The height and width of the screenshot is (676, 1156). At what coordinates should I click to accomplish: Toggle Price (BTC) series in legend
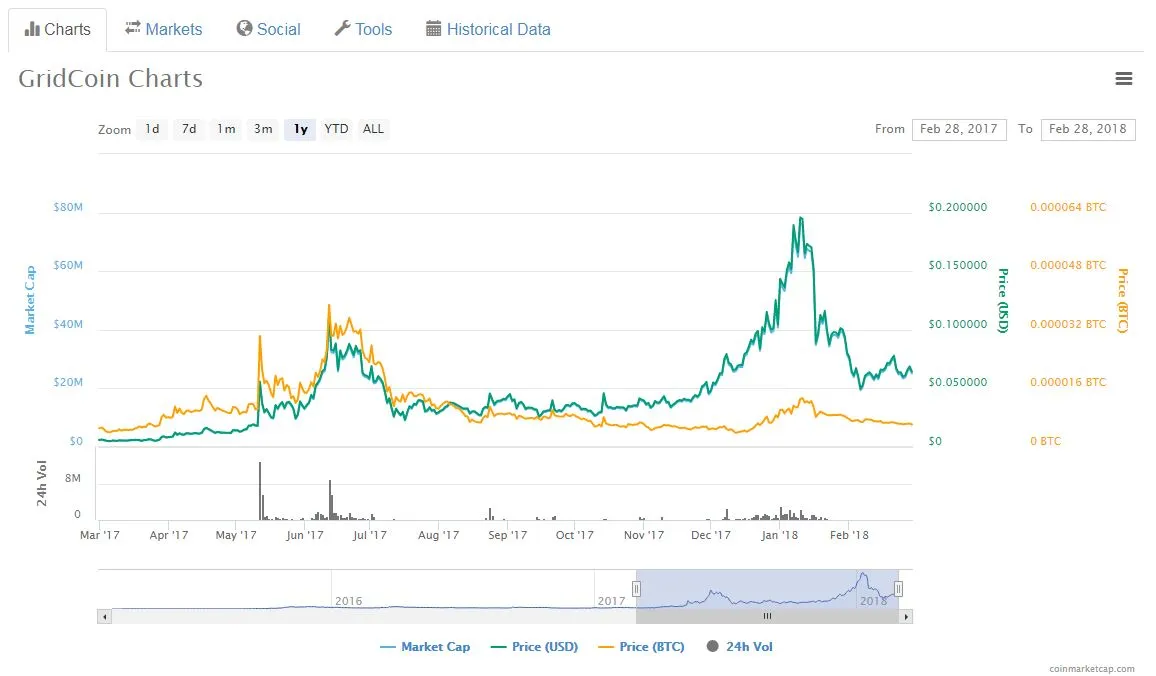click(x=641, y=647)
